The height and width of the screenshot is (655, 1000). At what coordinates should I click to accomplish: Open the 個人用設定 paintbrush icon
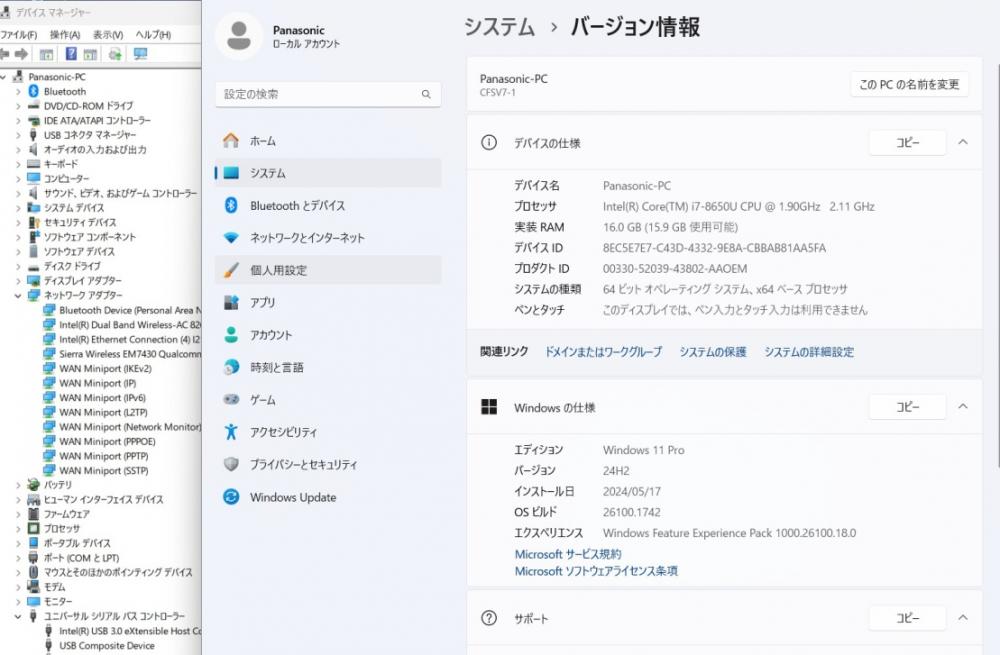pos(231,270)
